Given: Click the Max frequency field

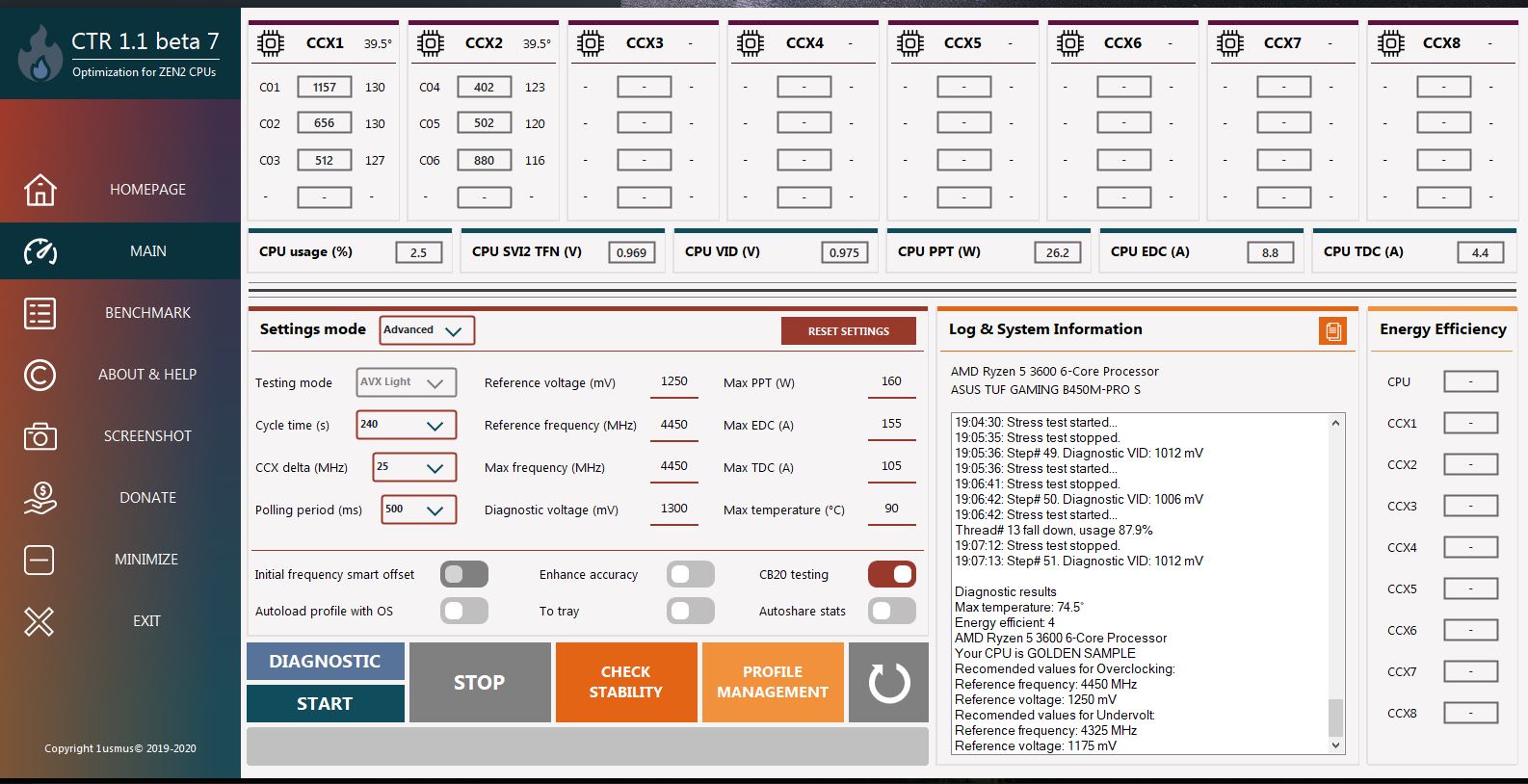Looking at the screenshot, I should (674, 467).
